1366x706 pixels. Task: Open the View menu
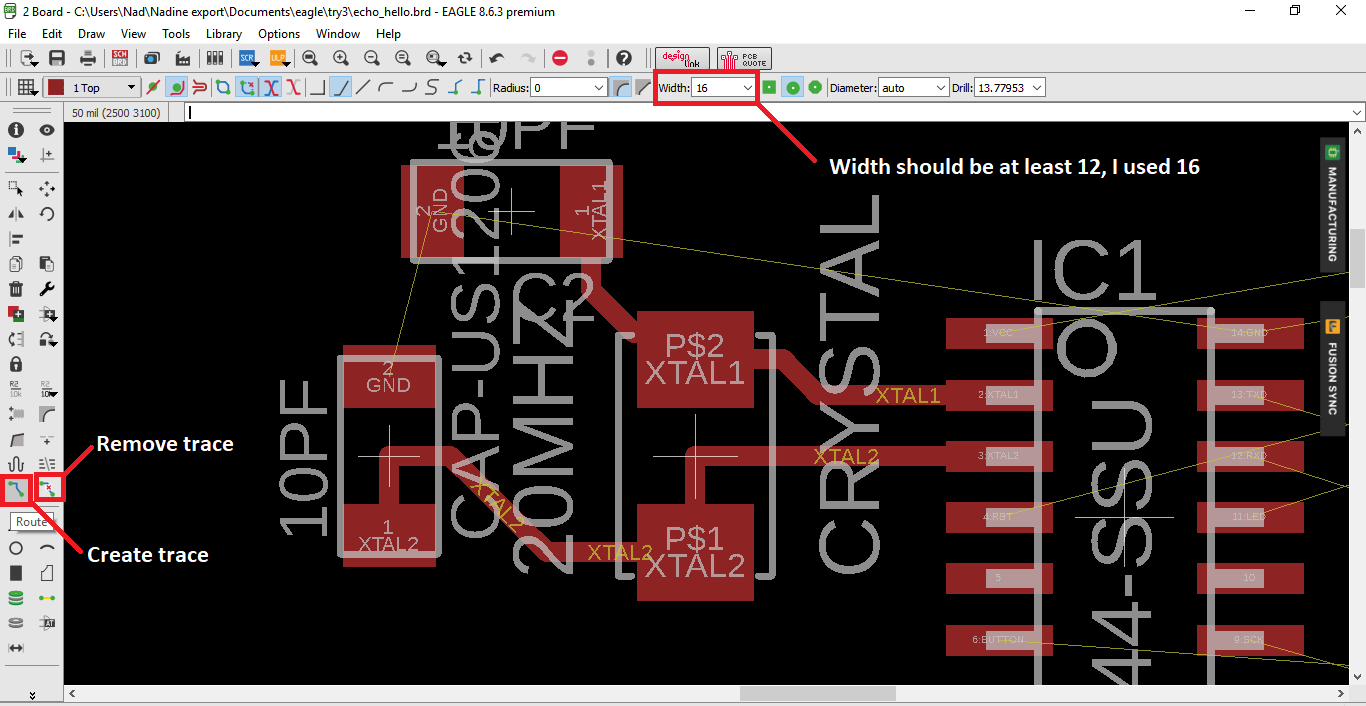(x=133, y=34)
